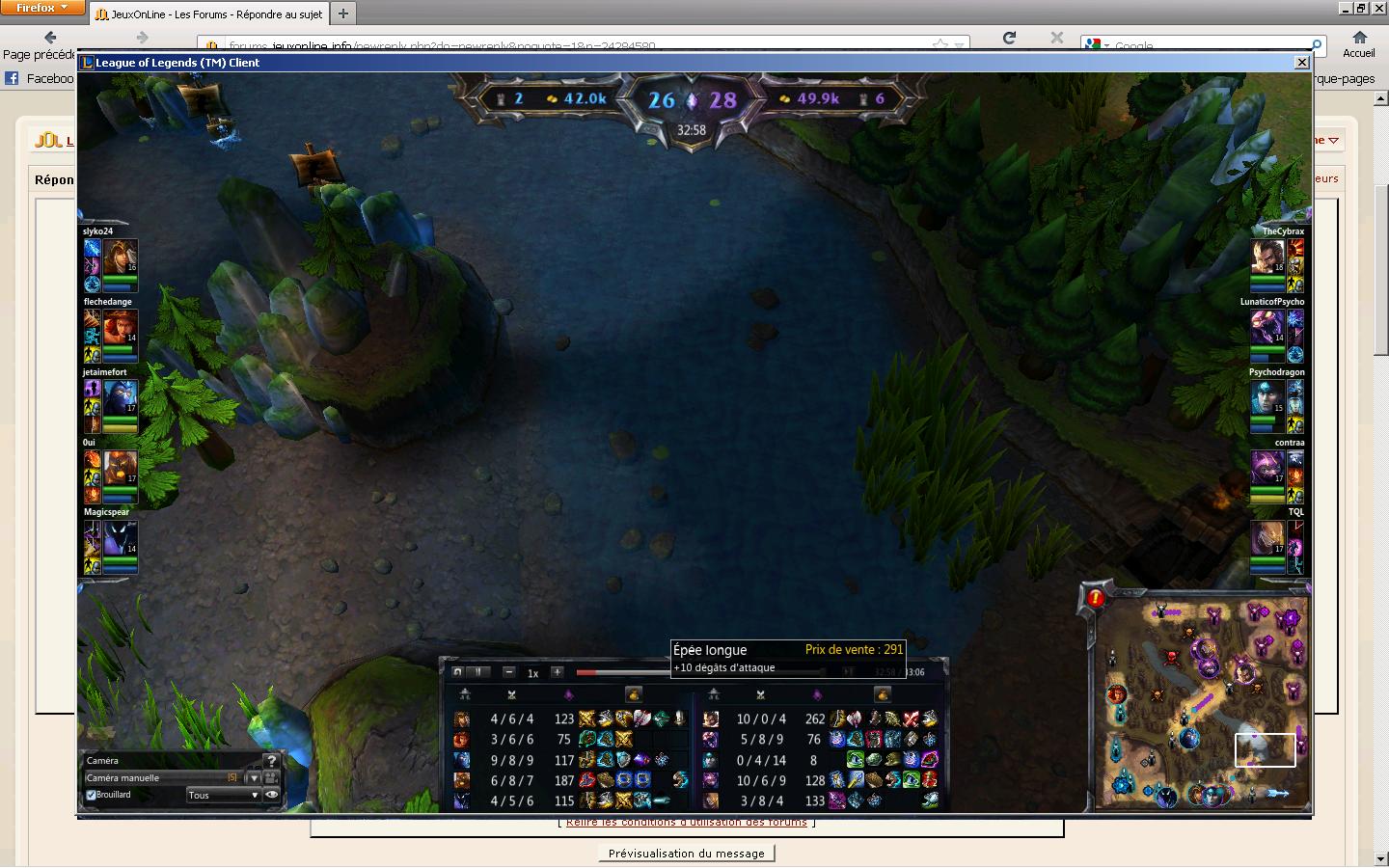This screenshot has height=868, width=1389.
Task: Click purple team crossed swords column icon
Action: pyautogui.click(x=761, y=694)
